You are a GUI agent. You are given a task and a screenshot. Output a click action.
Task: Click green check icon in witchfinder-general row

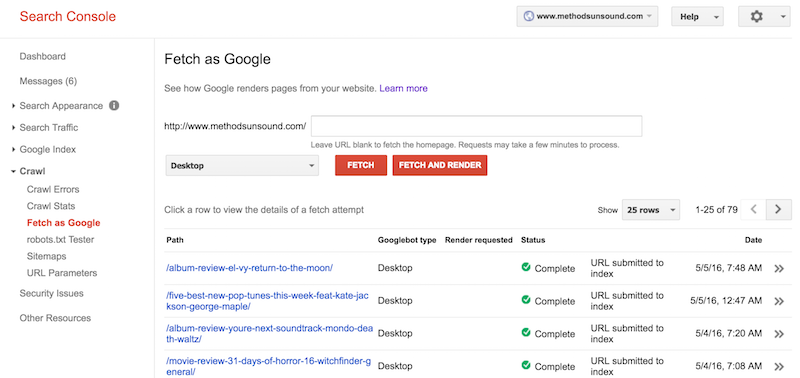point(526,365)
